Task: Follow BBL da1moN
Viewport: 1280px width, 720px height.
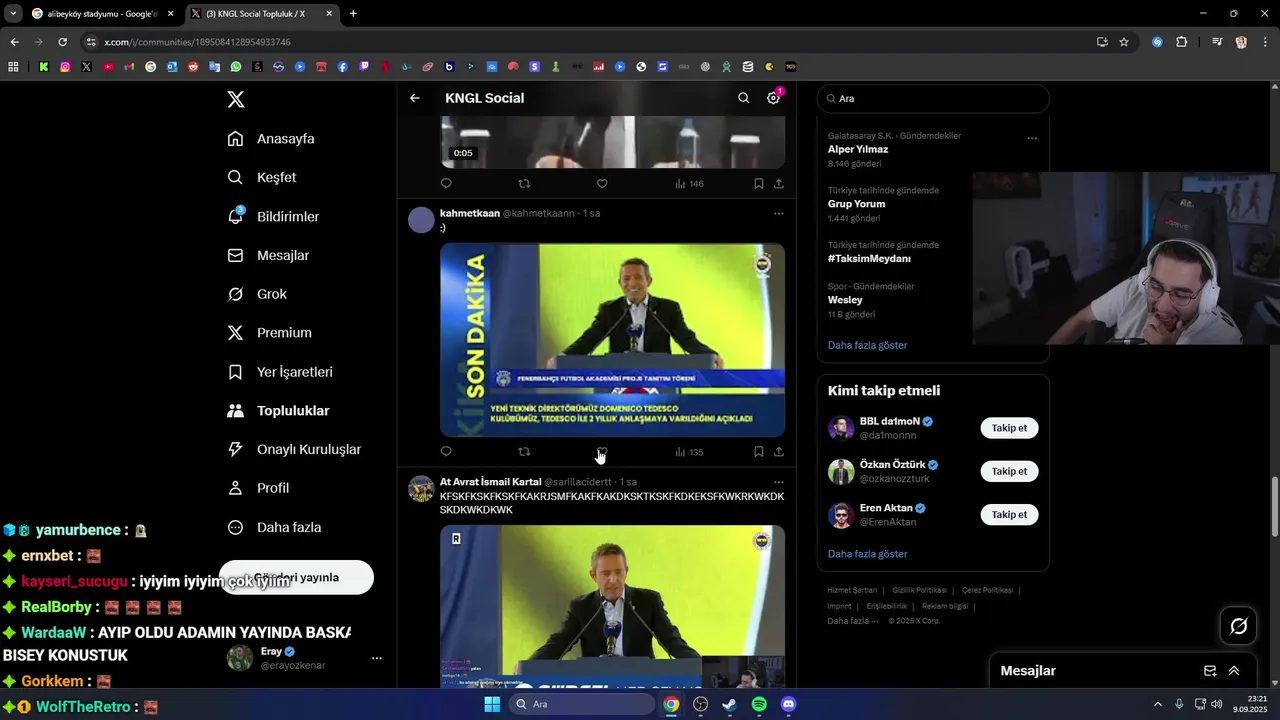Action: pos(1009,428)
